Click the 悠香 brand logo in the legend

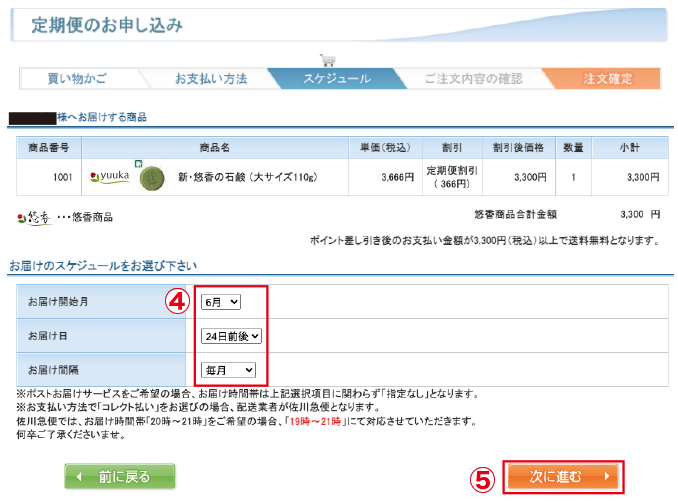[33, 217]
